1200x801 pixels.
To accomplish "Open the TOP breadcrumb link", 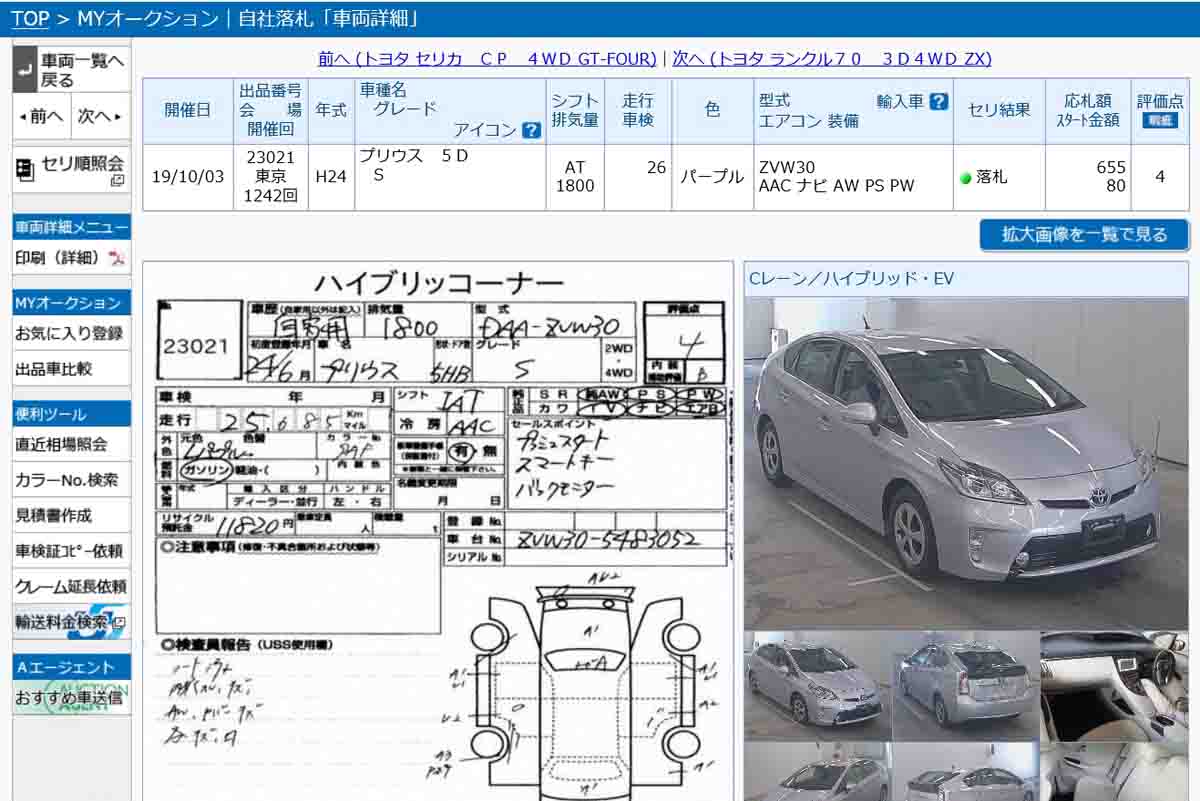I will click(x=31, y=18).
